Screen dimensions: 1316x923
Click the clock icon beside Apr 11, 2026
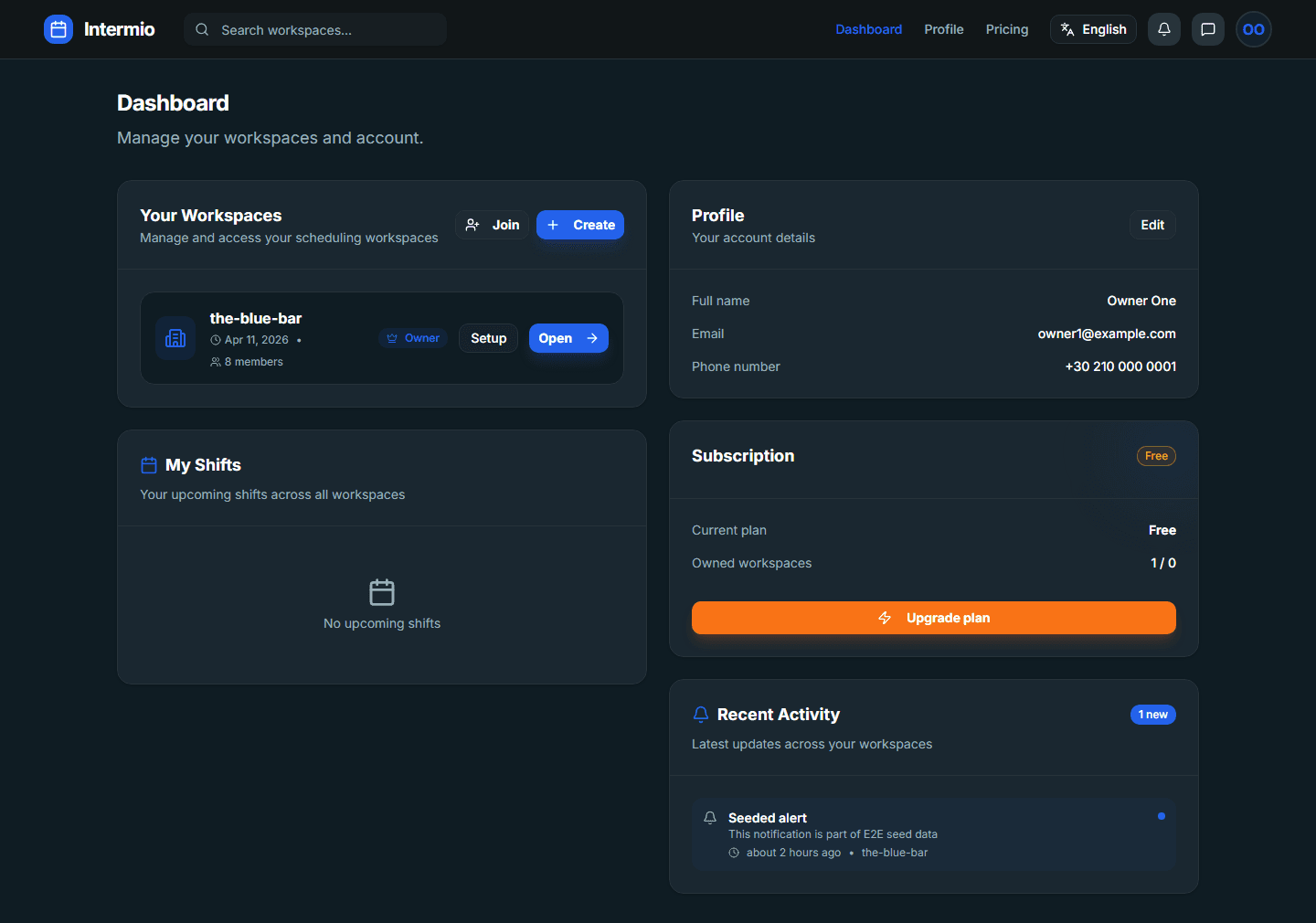(216, 340)
